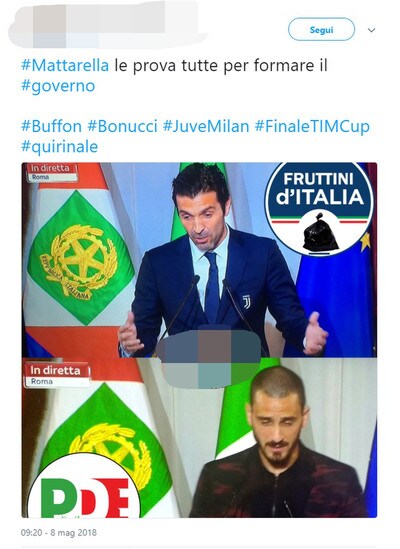This screenshot has width=400, height=549.
Task: Open the top photo of the tweet
Action: click(199, 260)
